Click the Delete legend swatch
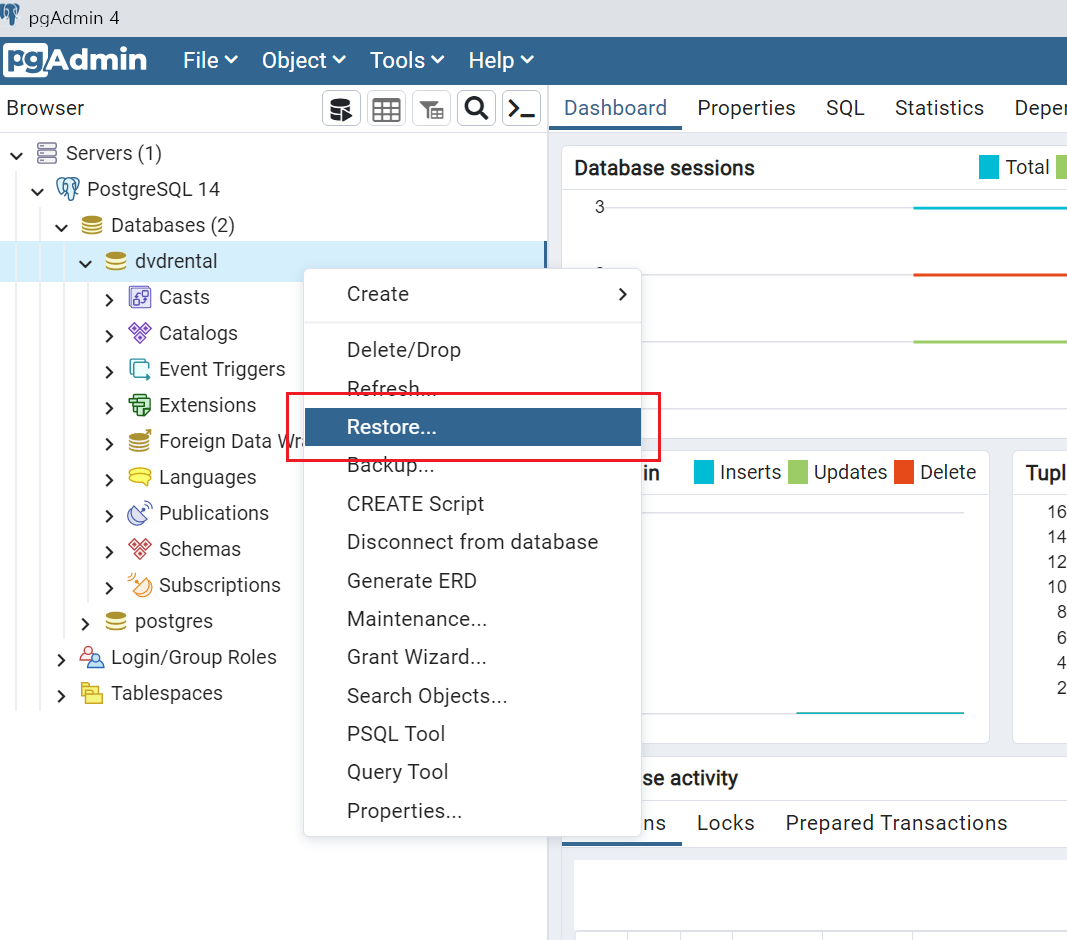1067x940 pixels. tap(904, 472)
